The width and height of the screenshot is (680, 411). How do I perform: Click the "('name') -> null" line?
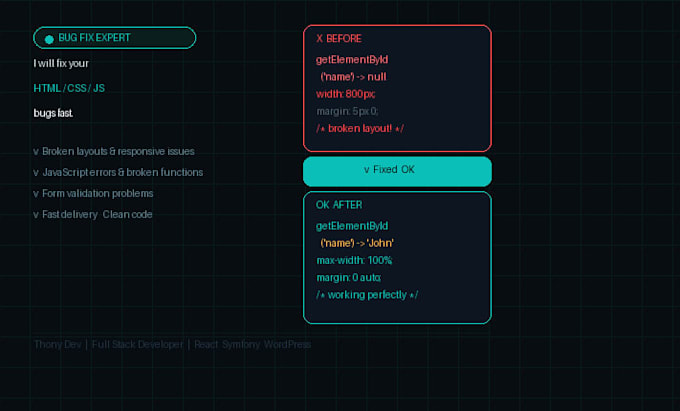353,77
